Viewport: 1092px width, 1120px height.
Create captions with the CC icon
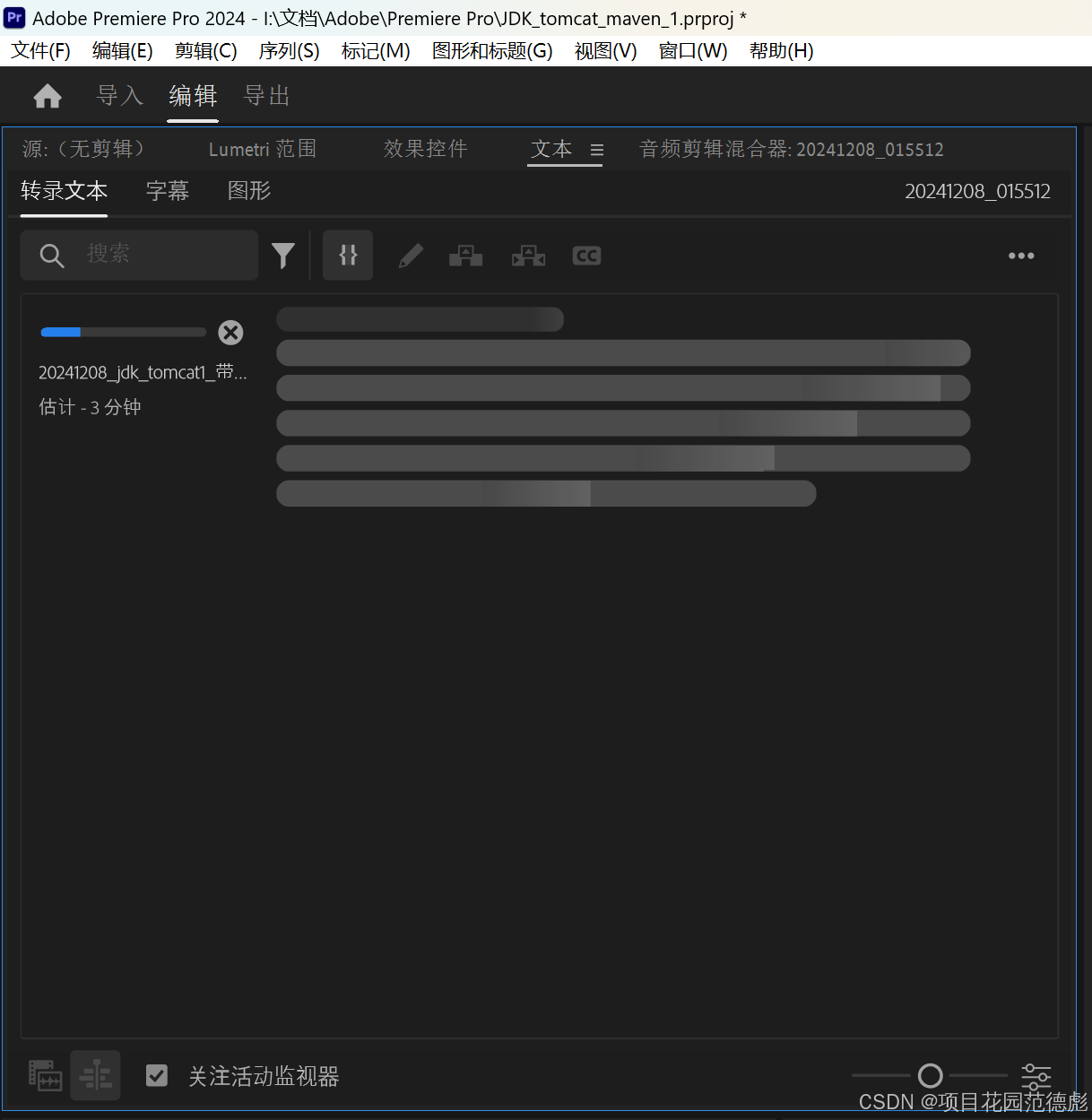[586, 256]
